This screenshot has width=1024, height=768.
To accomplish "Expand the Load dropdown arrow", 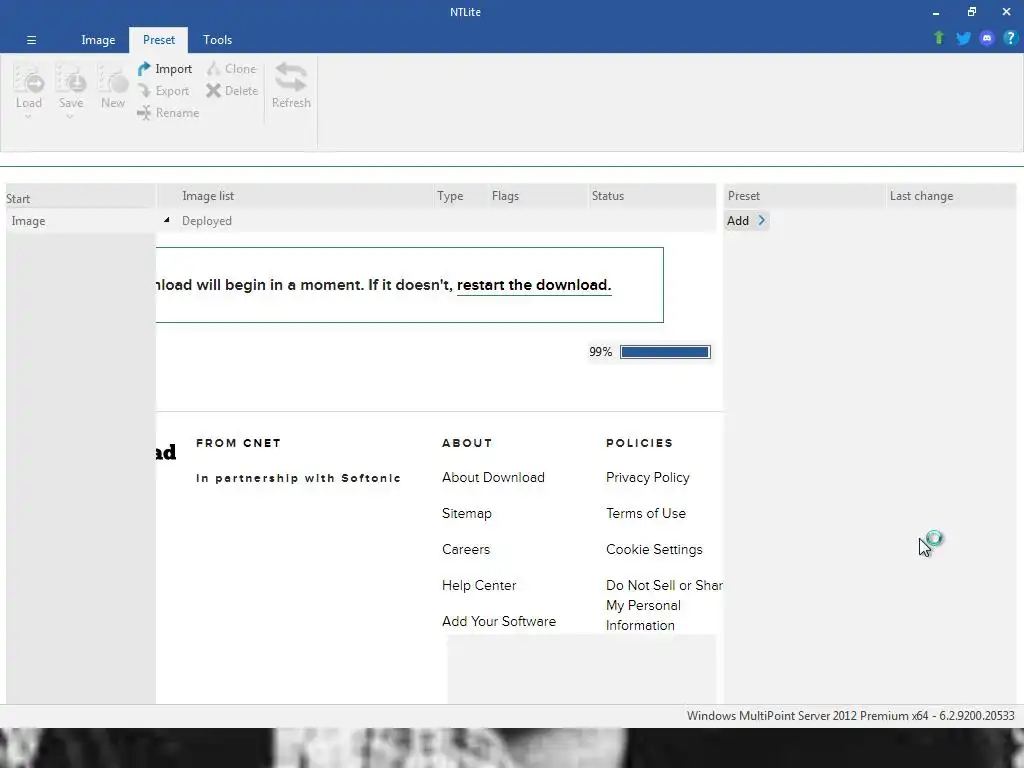I will point(28,117).
